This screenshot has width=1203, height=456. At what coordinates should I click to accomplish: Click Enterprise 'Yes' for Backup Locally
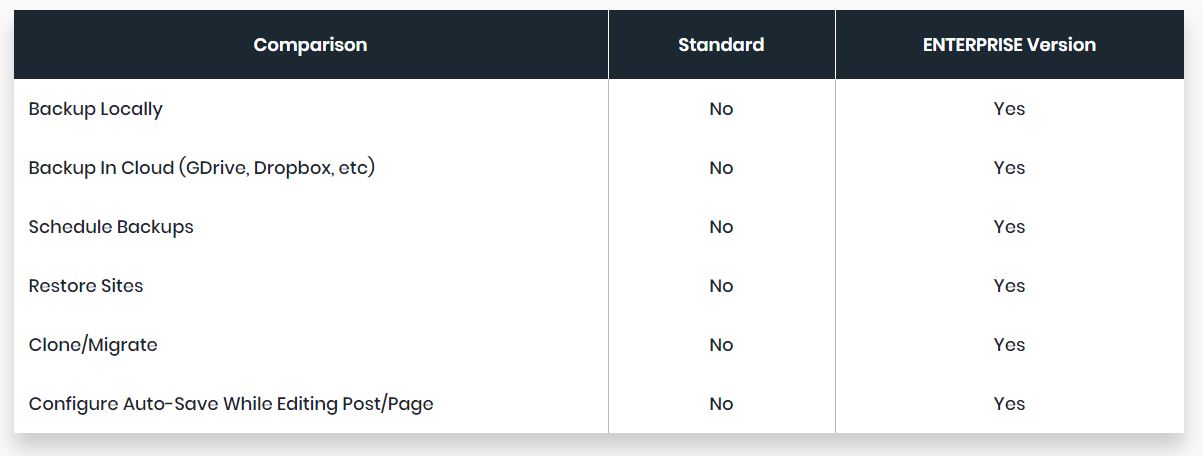[x=1009, y=109]
